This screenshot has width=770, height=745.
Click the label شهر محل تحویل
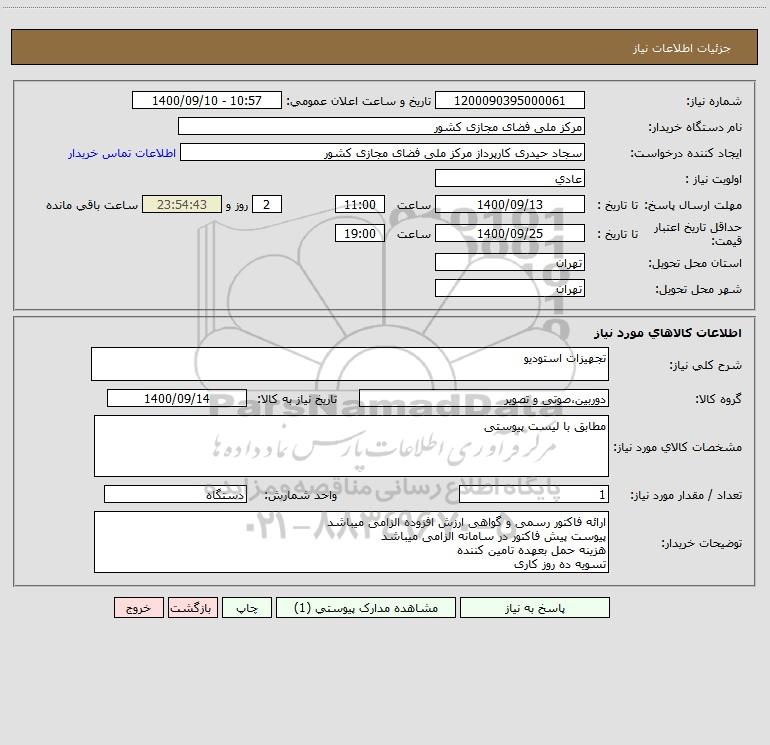(698, 289)
